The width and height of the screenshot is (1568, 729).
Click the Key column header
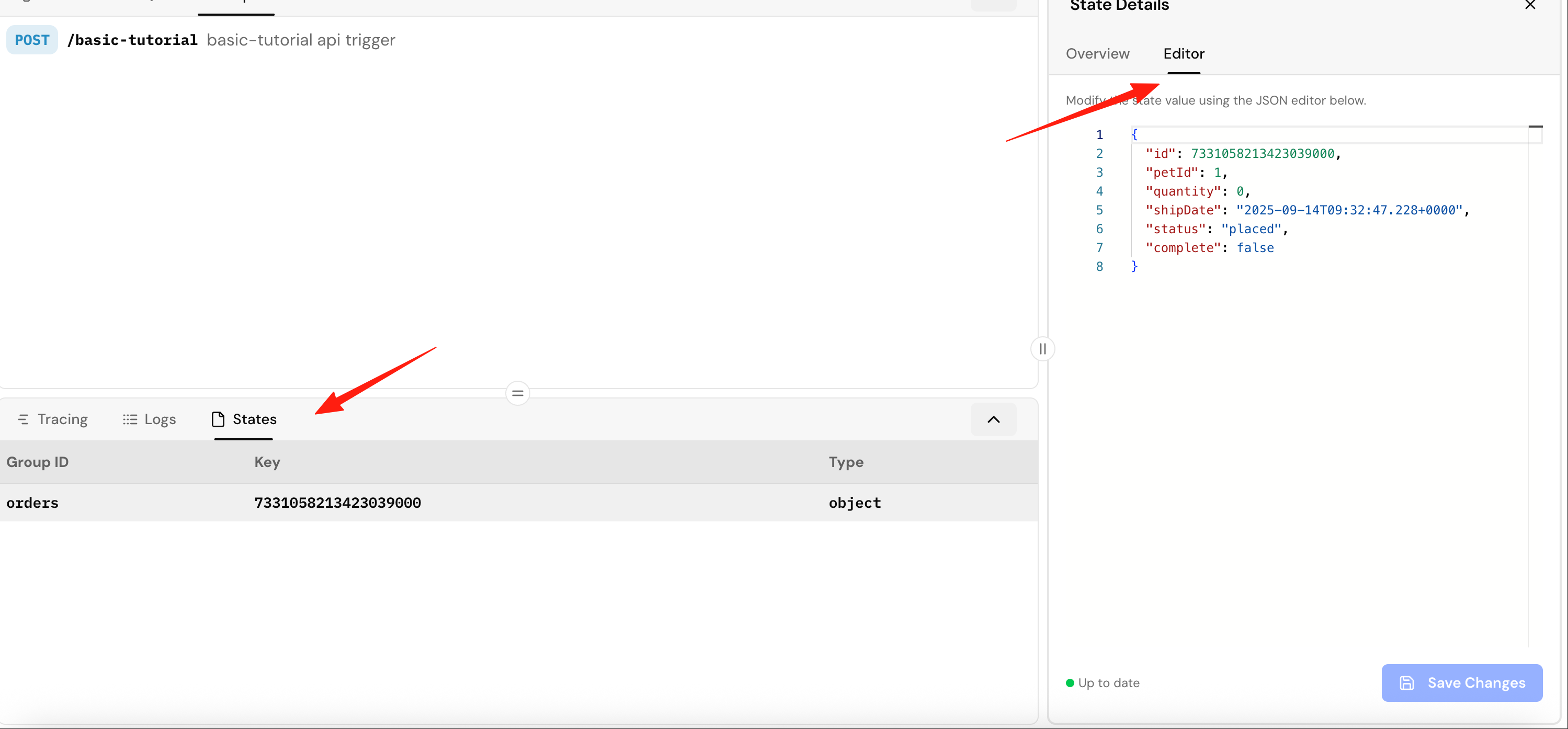pyautogui.click(x=267, y=462)
